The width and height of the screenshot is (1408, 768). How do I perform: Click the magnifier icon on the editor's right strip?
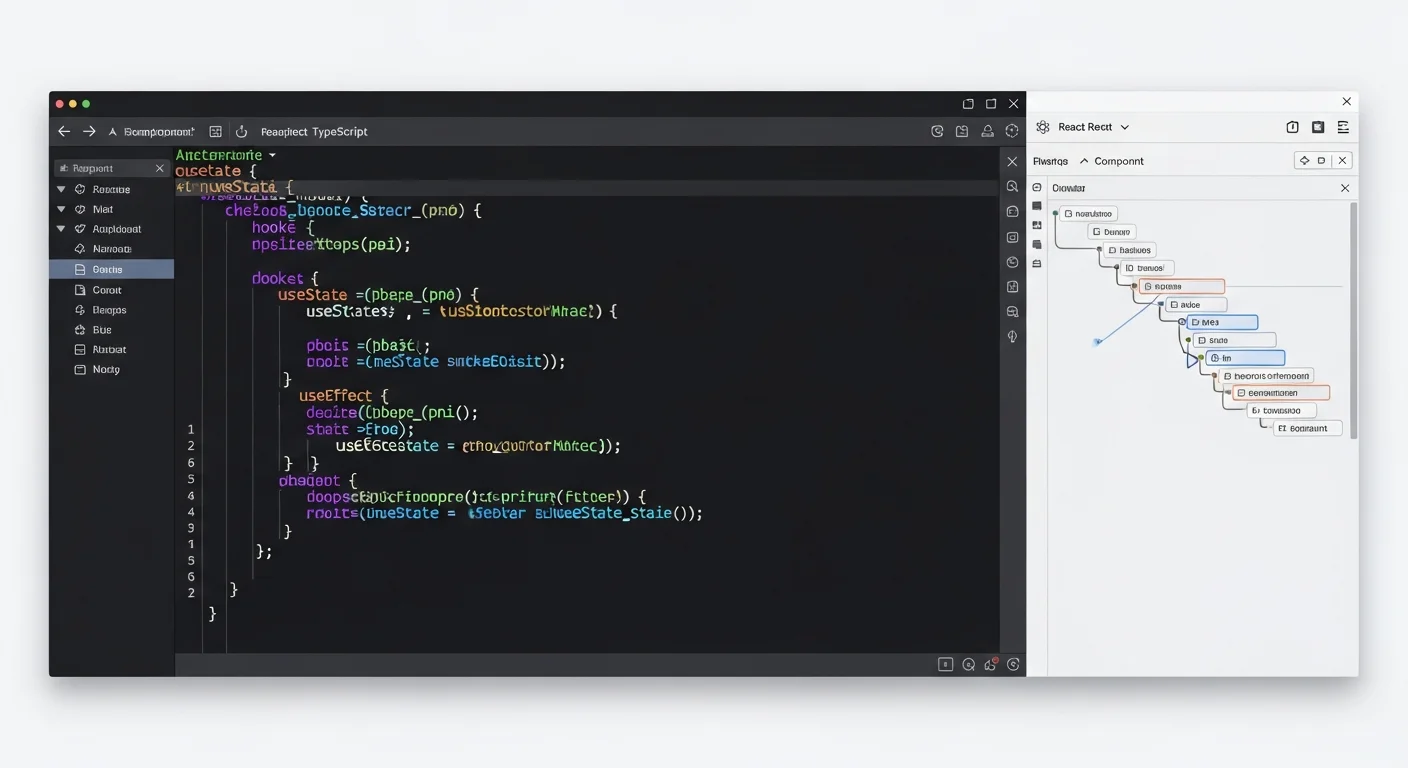[1011, 186]
